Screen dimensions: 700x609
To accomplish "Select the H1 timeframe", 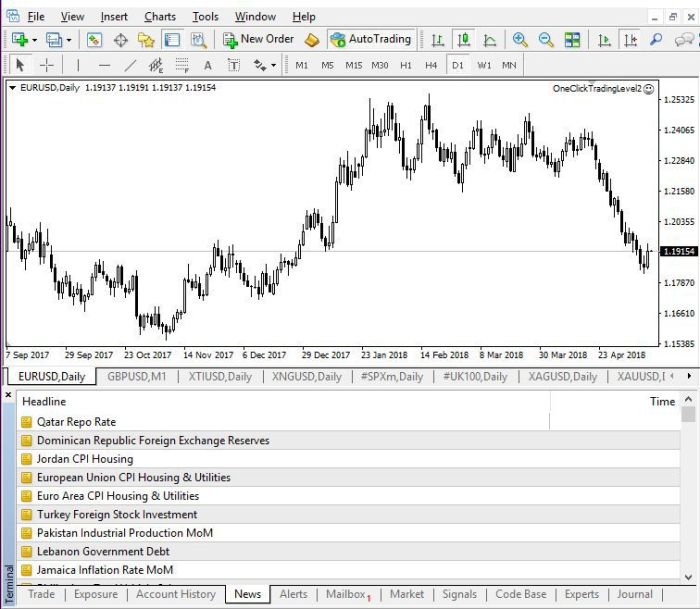I will [406, 66].
